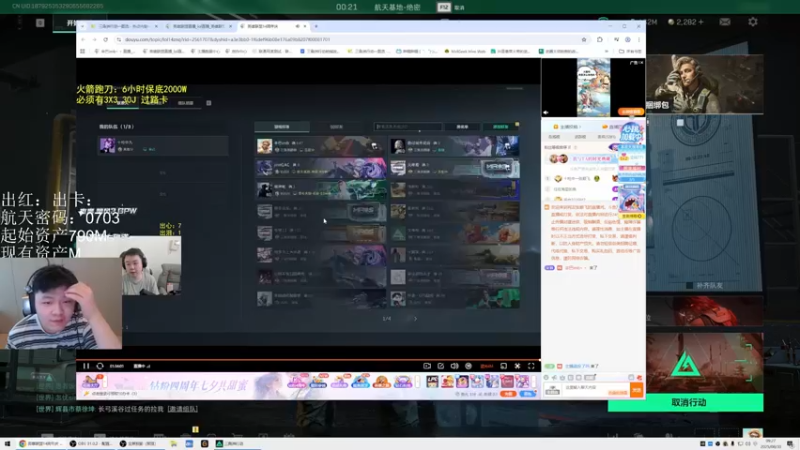
Task: Reload the page in Chrome
Action: (106, 39)
